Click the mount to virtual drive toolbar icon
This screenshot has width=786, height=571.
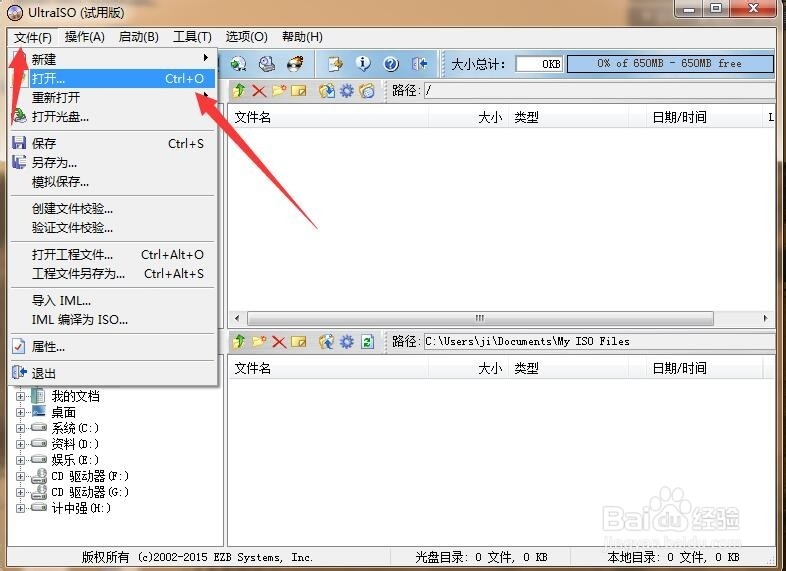tap(267, 64)
